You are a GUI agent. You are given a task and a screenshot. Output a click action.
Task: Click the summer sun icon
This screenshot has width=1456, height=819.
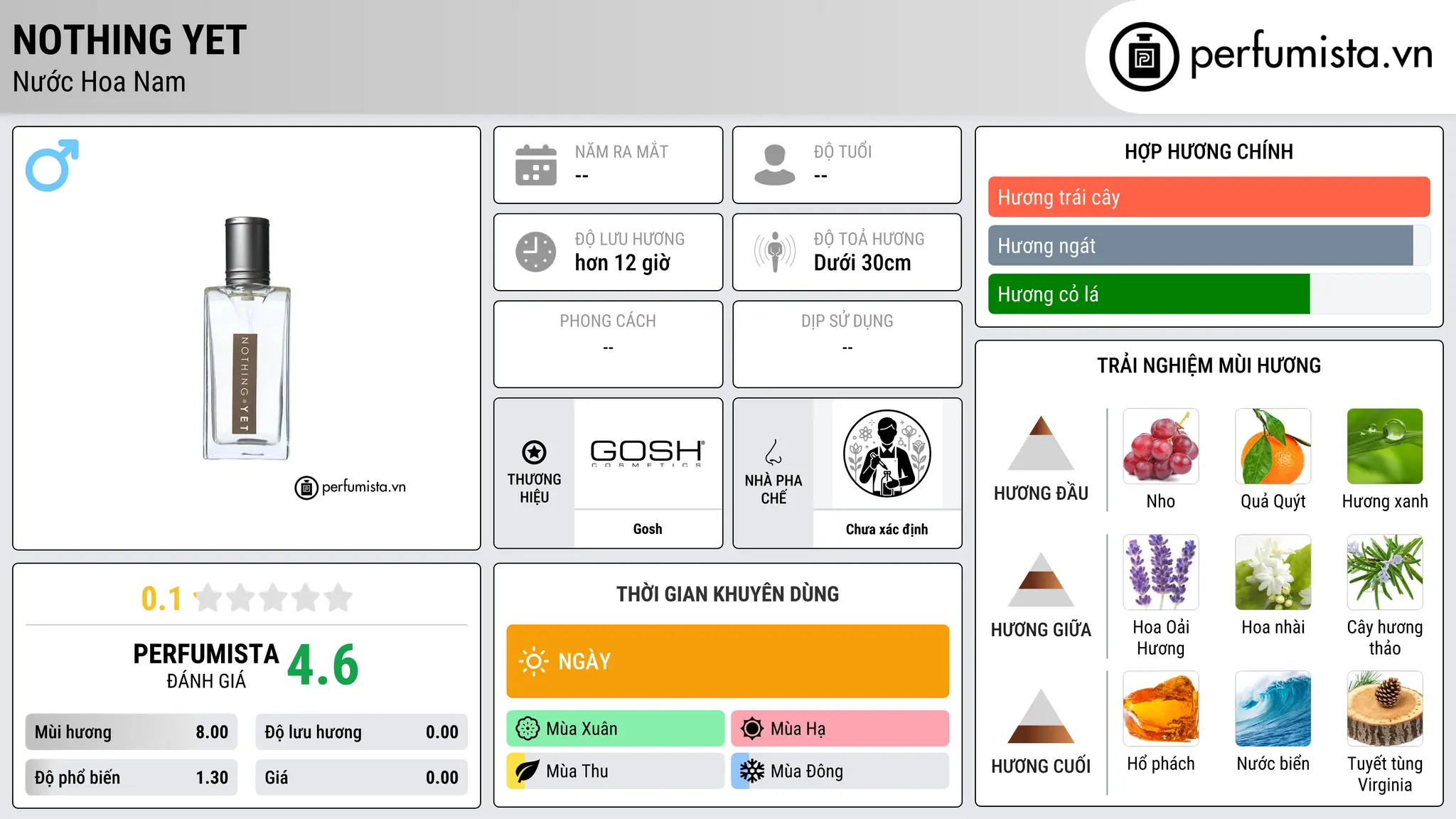[751, 729]
